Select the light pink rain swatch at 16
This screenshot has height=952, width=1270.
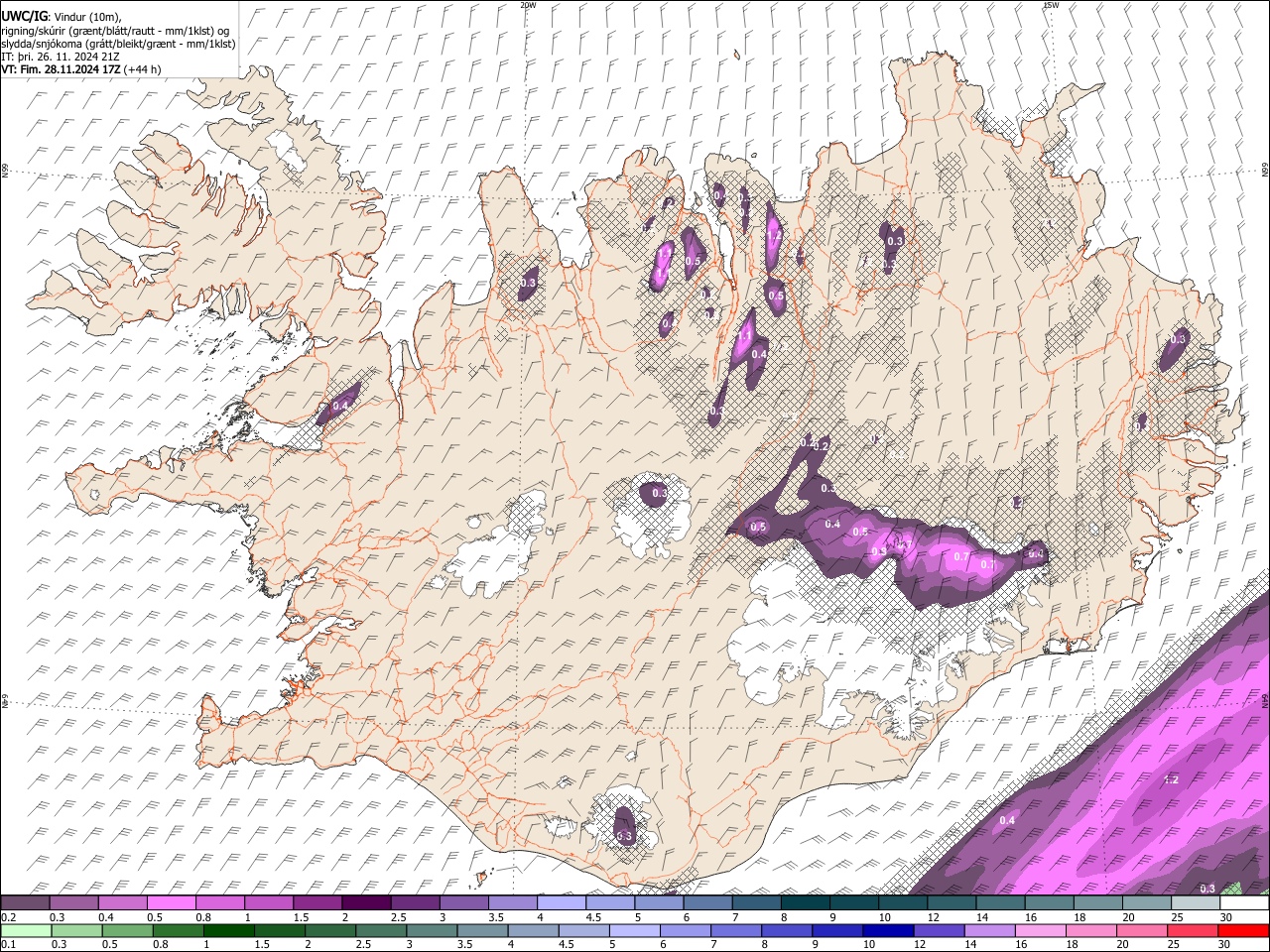point(1040,930)
